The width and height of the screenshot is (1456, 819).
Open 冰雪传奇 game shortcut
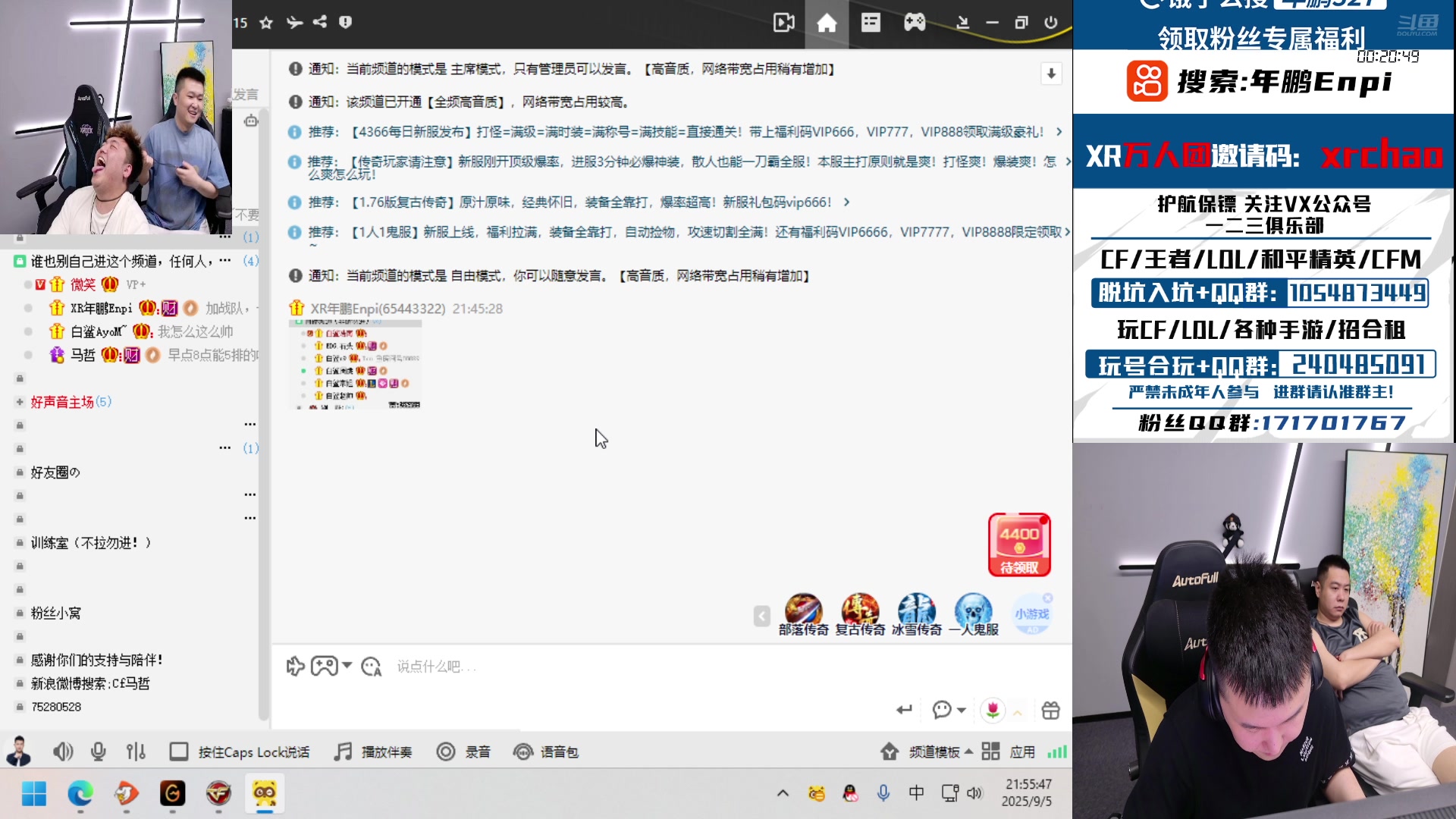coord(917,614)
